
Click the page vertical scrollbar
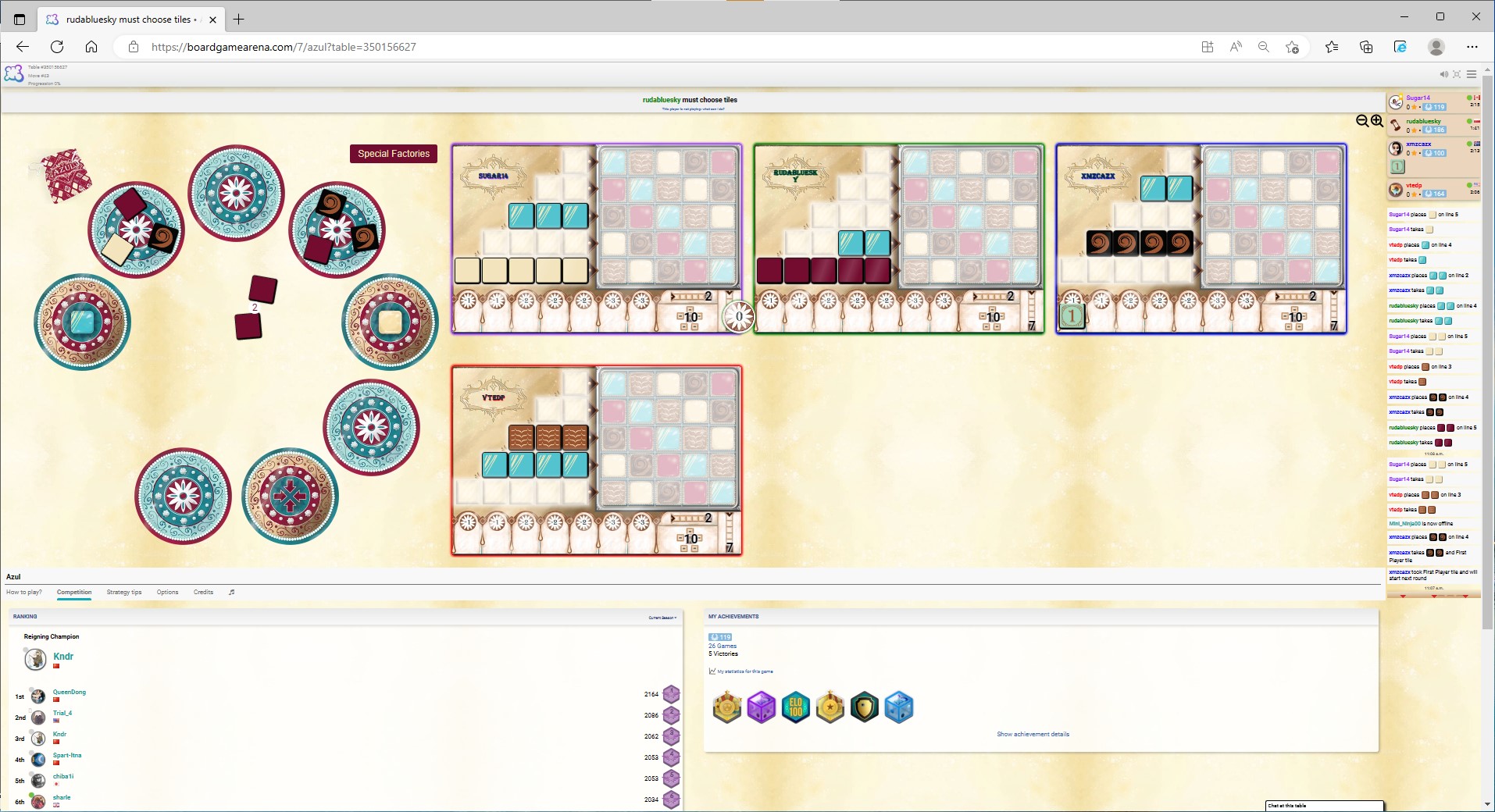(x=1488, y=351)
